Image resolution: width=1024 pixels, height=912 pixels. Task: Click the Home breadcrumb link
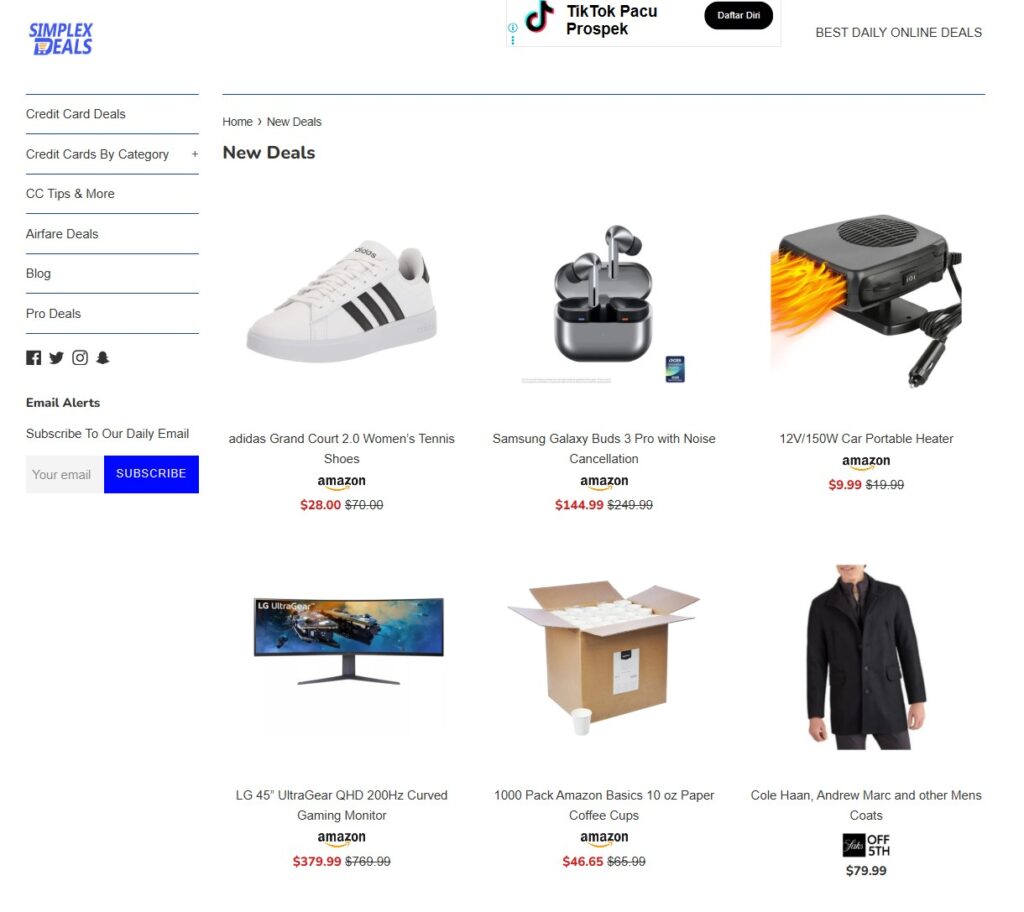[x=237, y=122]
